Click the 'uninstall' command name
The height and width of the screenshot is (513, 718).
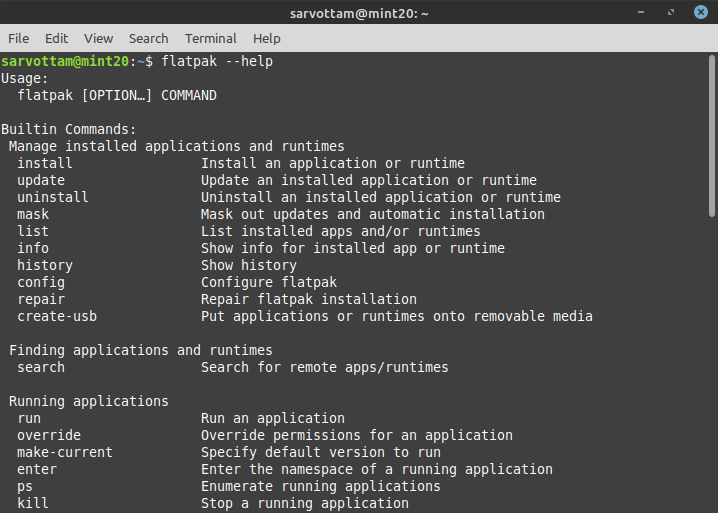(x=53, y=197)
